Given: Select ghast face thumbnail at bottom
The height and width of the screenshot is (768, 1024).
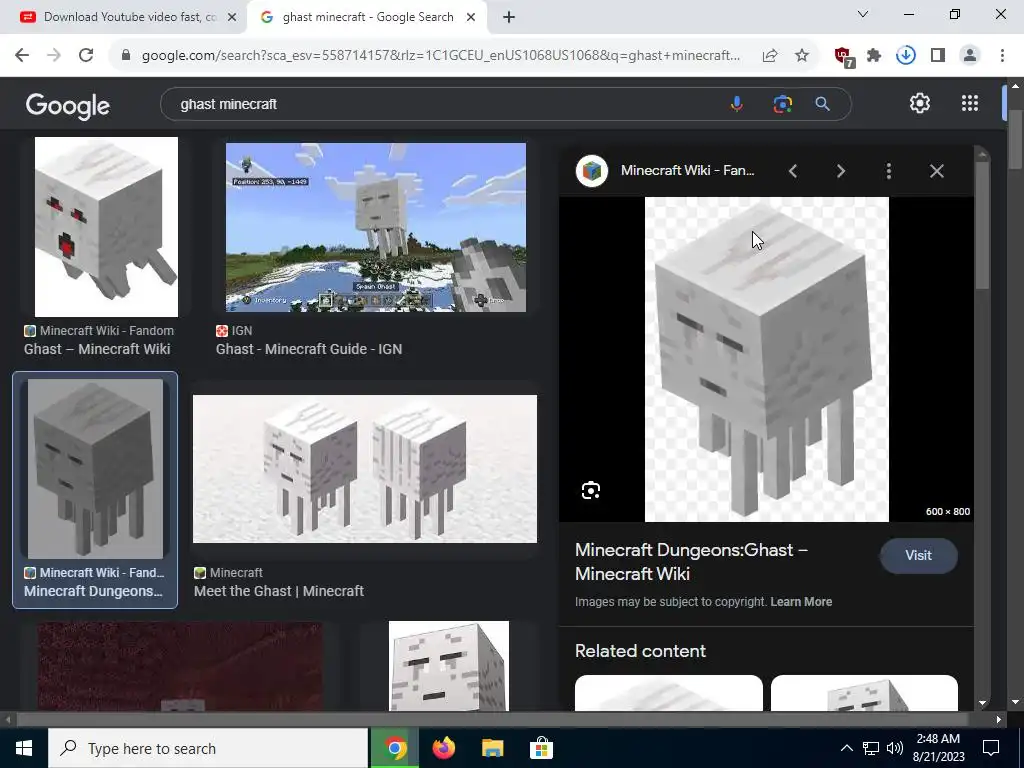Looking at the screenshot, I should click(449, 666).
